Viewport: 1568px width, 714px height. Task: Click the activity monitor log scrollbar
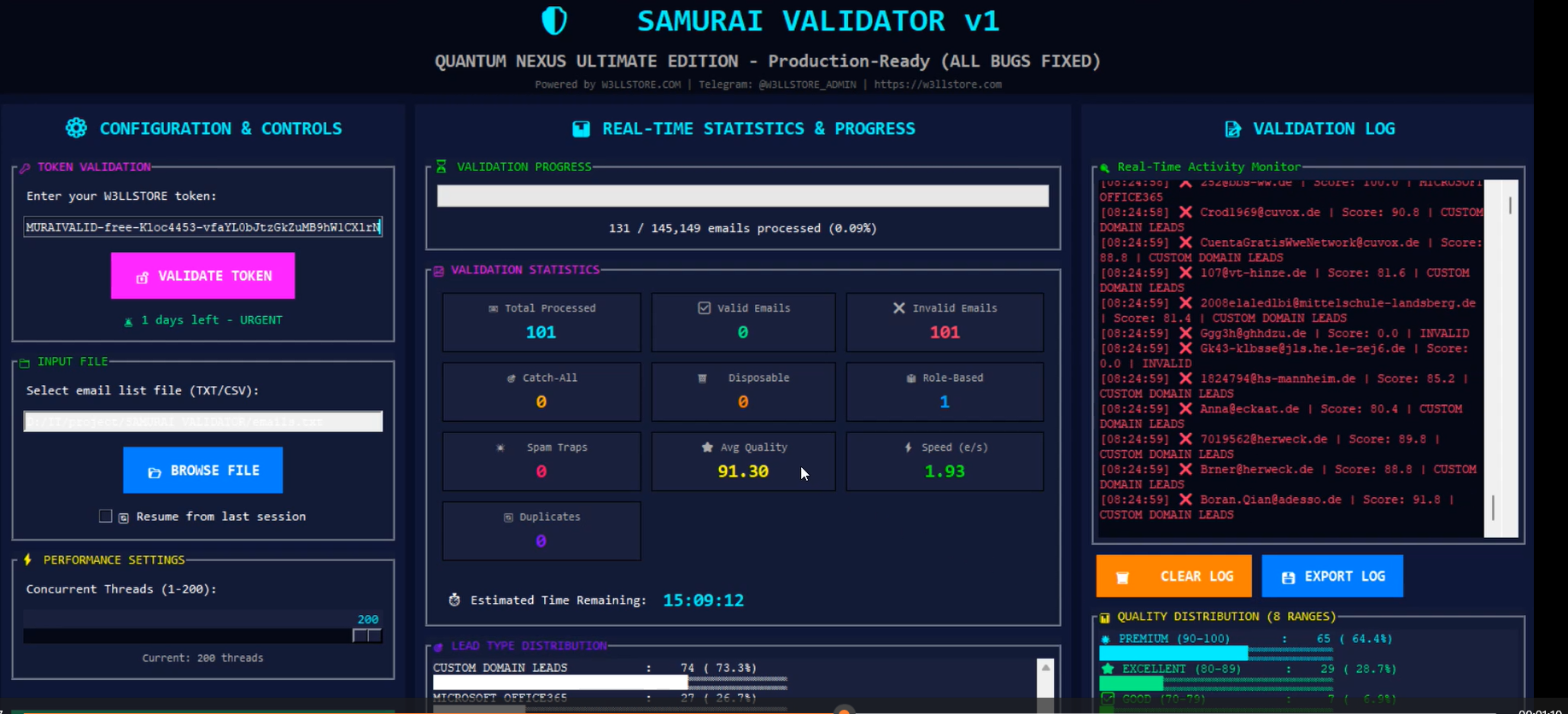pos(1501,358)
